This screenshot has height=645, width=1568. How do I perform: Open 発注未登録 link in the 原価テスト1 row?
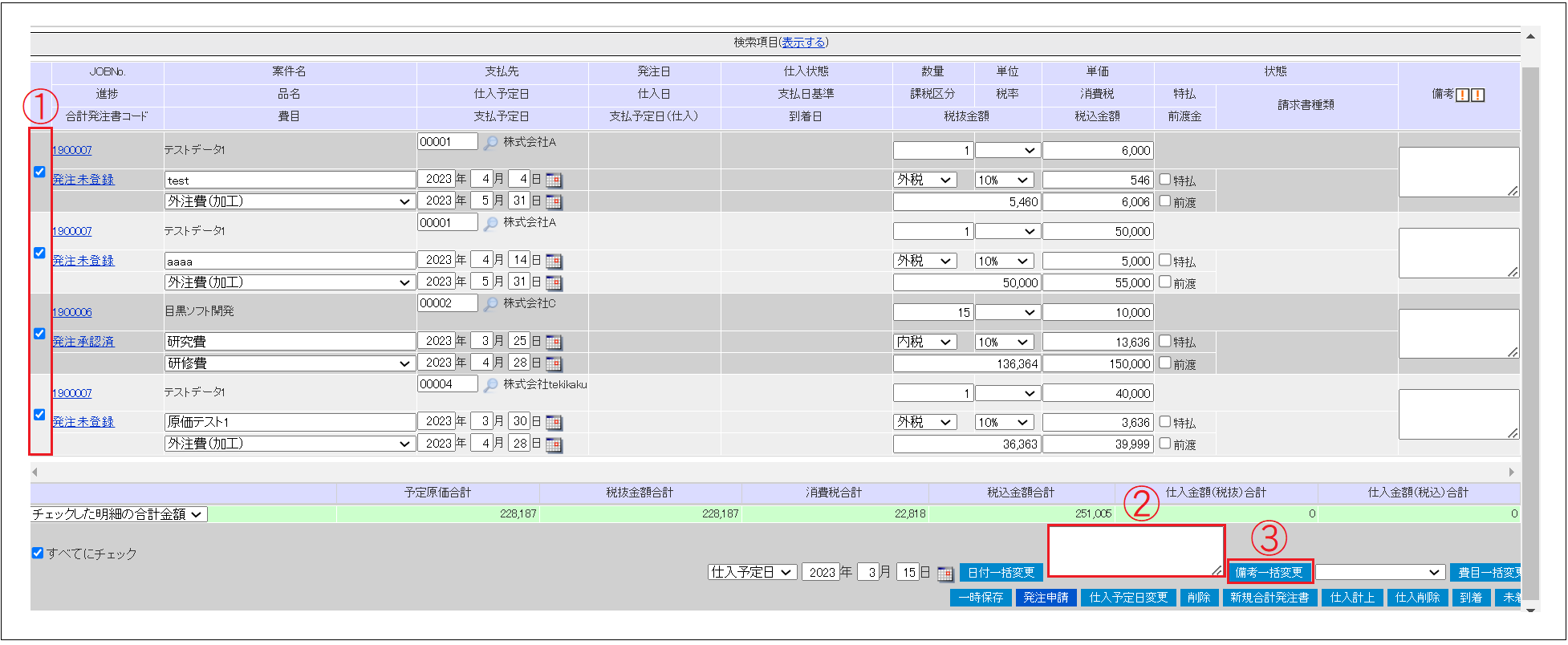pyautogui.click(x=83, y=422)
